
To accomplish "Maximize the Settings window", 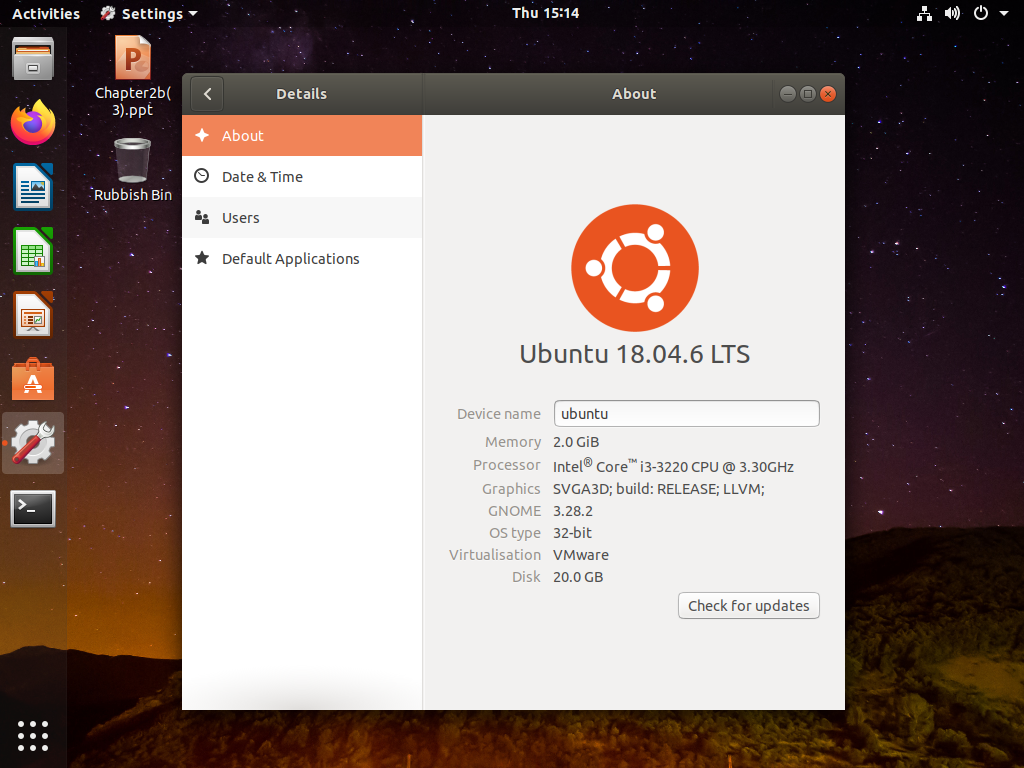I will (x=808, y=94).
